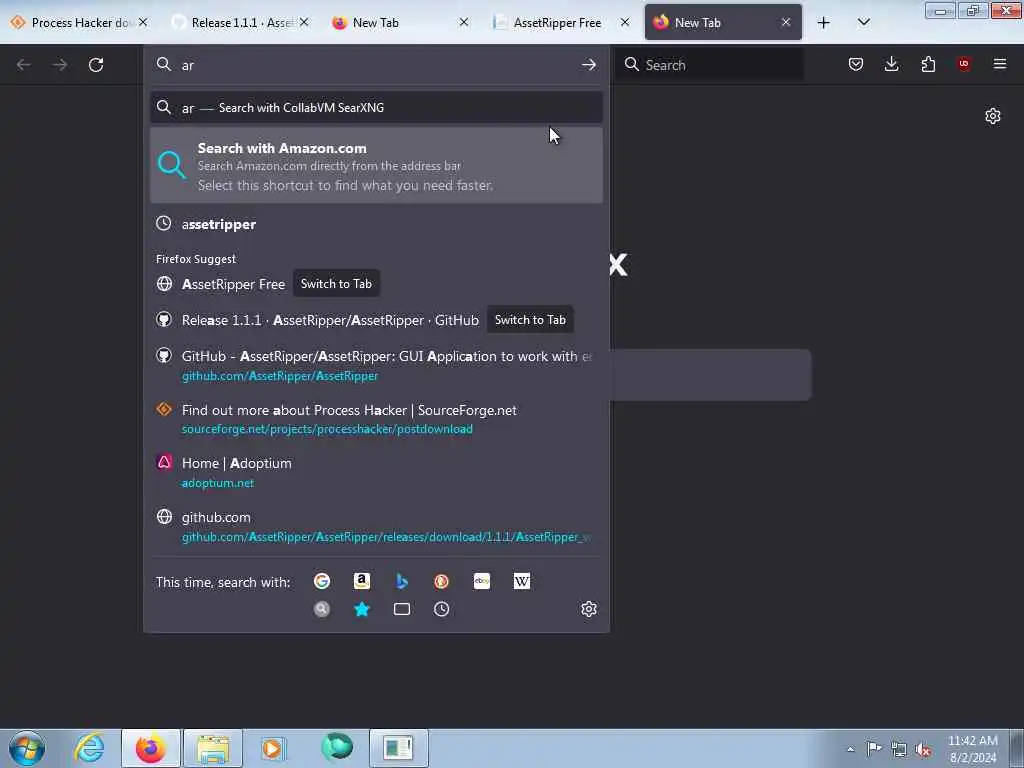Close the Process Hacker tab
This screenshot has width=1024, height=768.
point(143,22)
